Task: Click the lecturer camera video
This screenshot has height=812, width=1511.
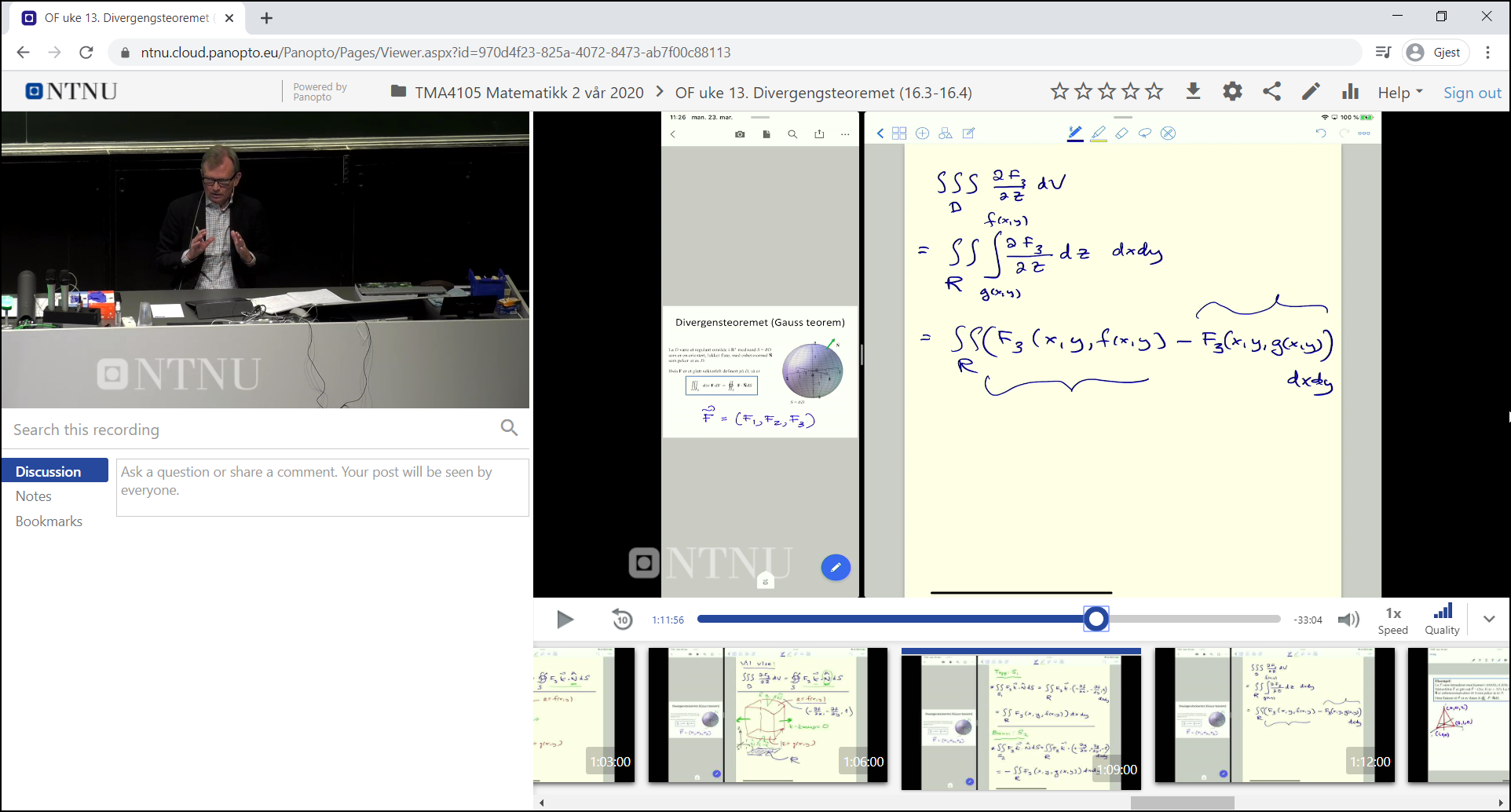Action: pyautogui.click(x=265, y=260)
